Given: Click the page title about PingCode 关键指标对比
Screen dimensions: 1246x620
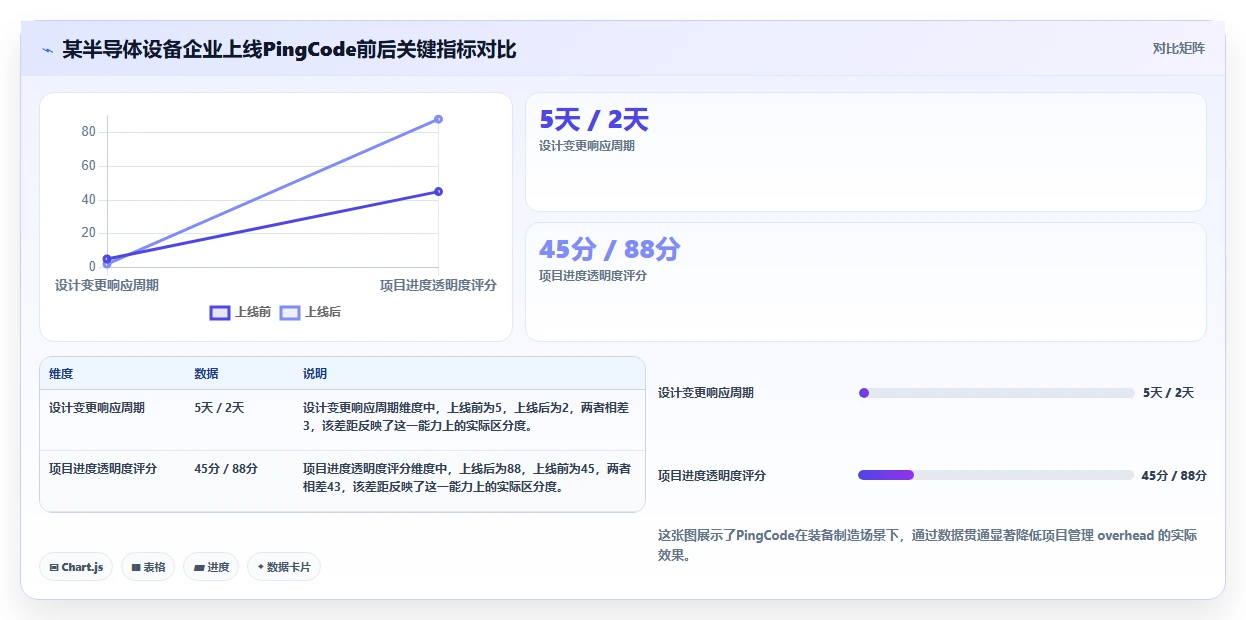Looking at the screenshot, I should point(289,49).
